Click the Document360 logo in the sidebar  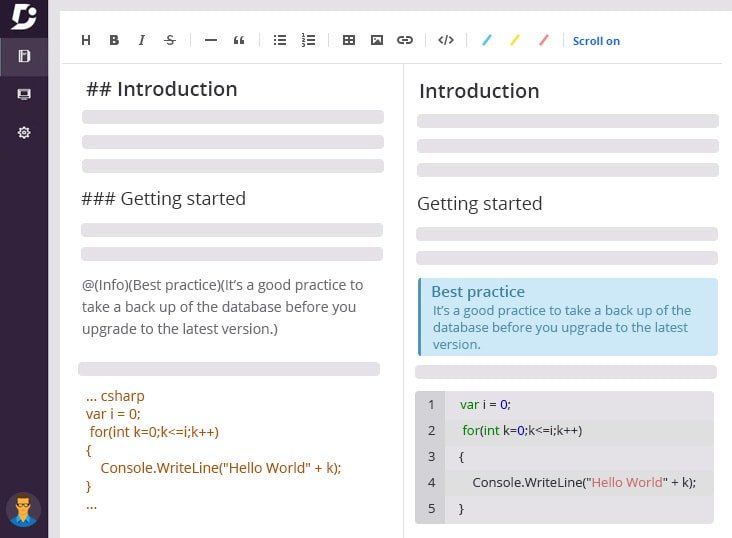pos(24,16)
